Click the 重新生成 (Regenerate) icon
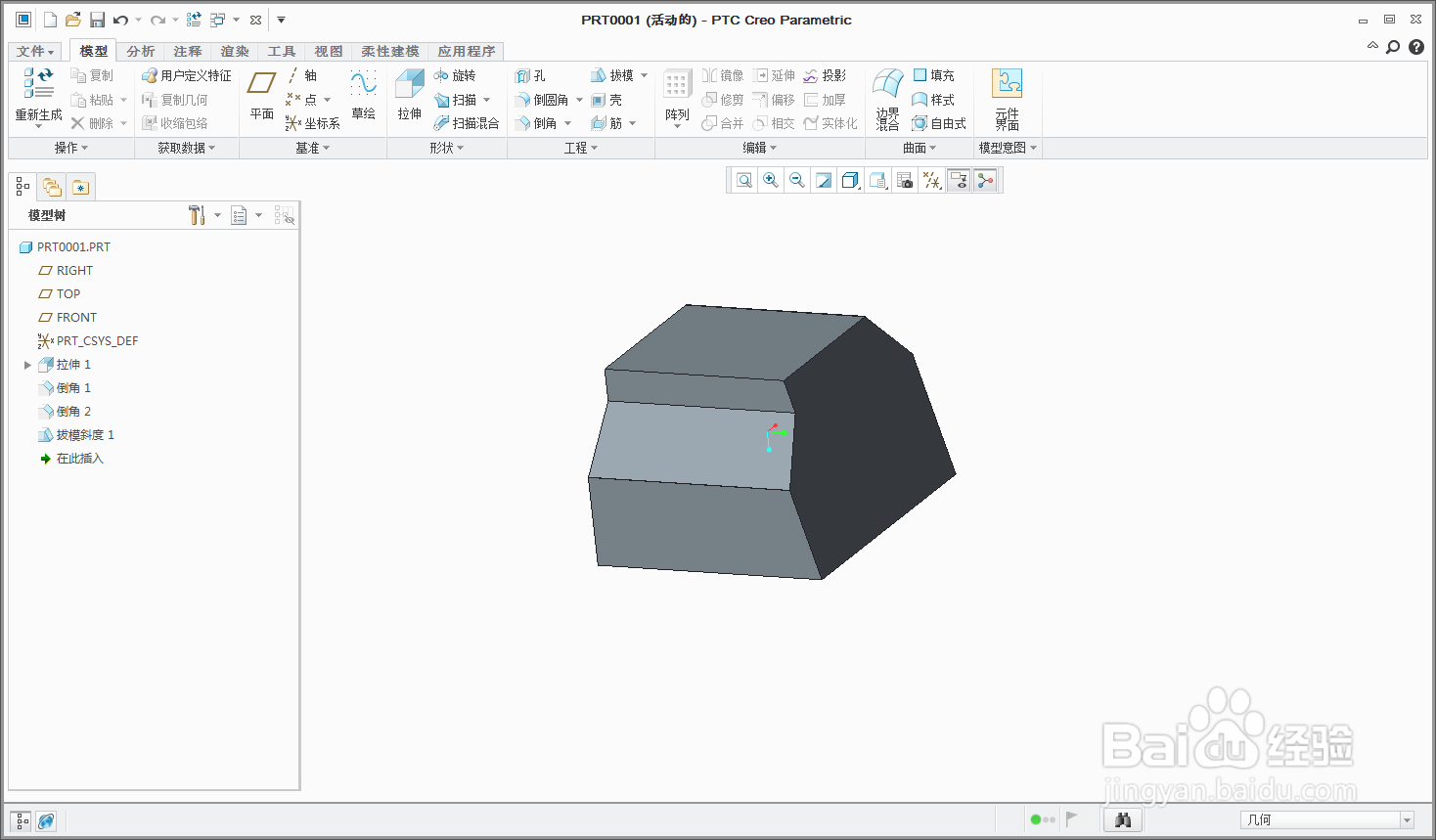 (x=38, y=96)
